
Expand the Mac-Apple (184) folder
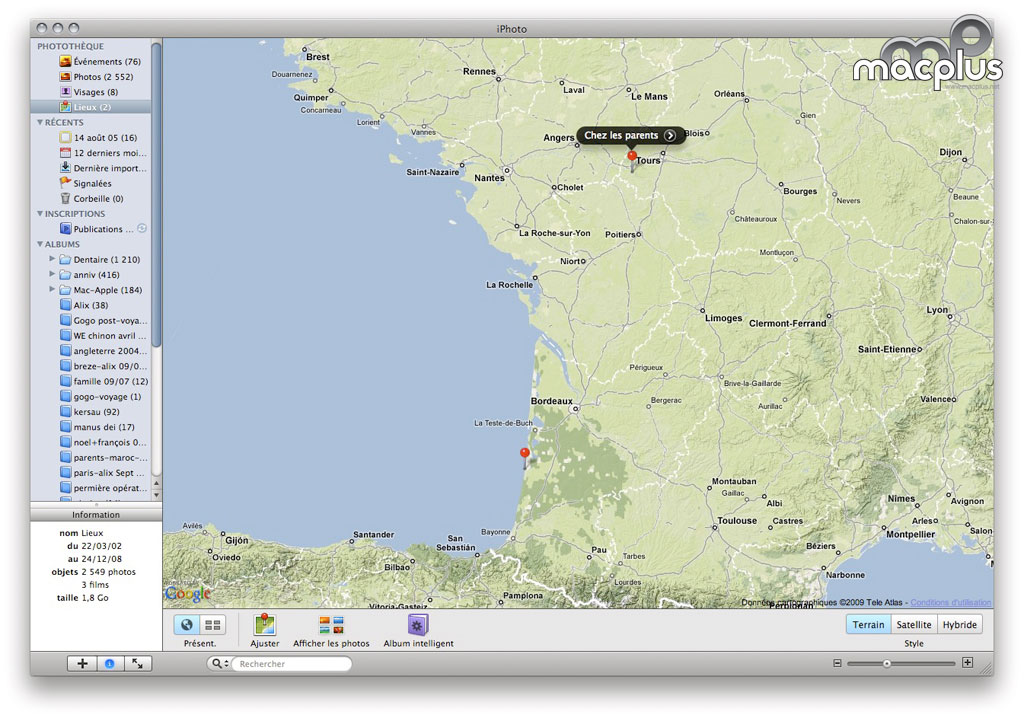tap(52, 289)
